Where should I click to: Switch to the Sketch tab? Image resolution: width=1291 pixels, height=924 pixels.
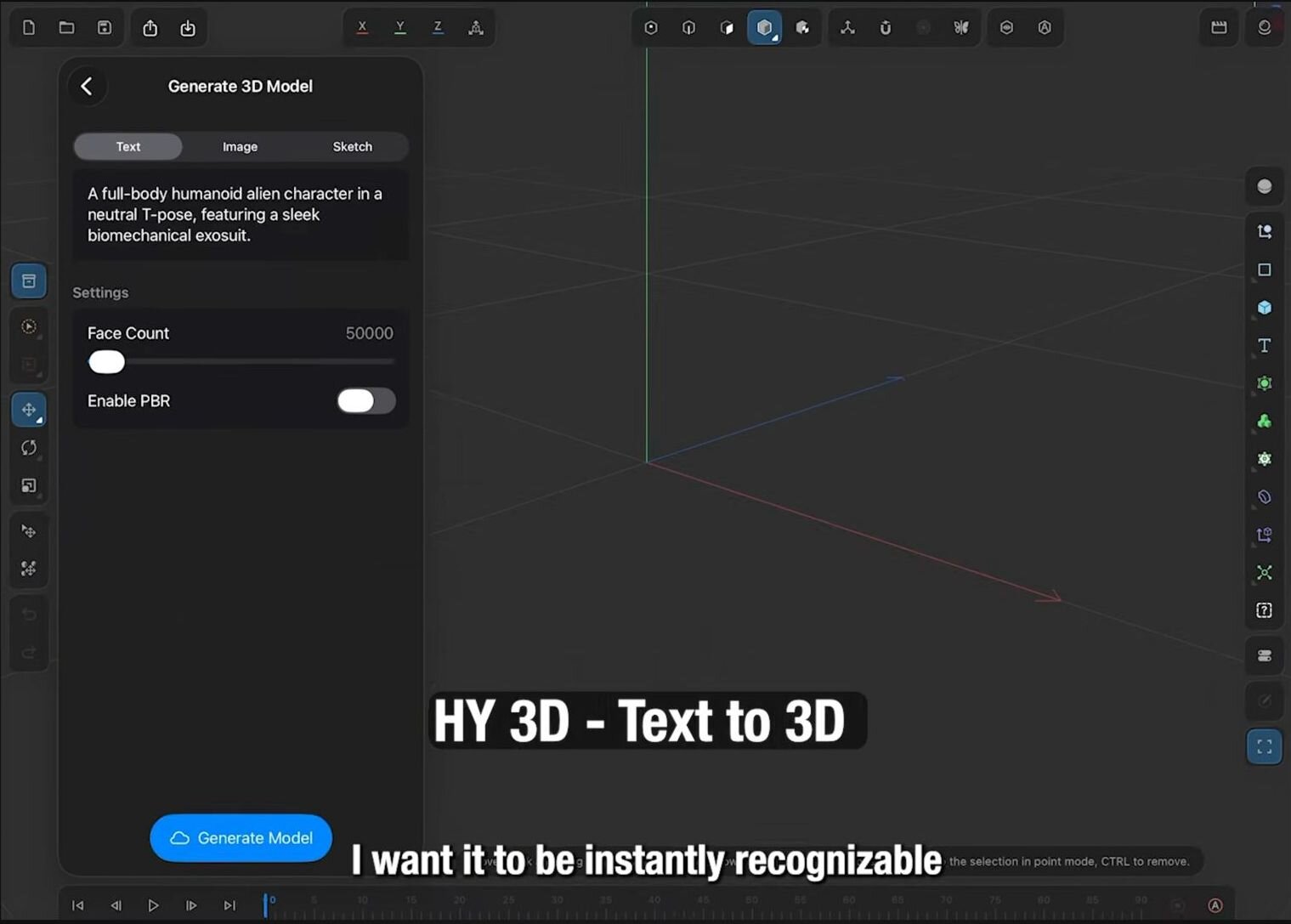(x=352, y=147)
